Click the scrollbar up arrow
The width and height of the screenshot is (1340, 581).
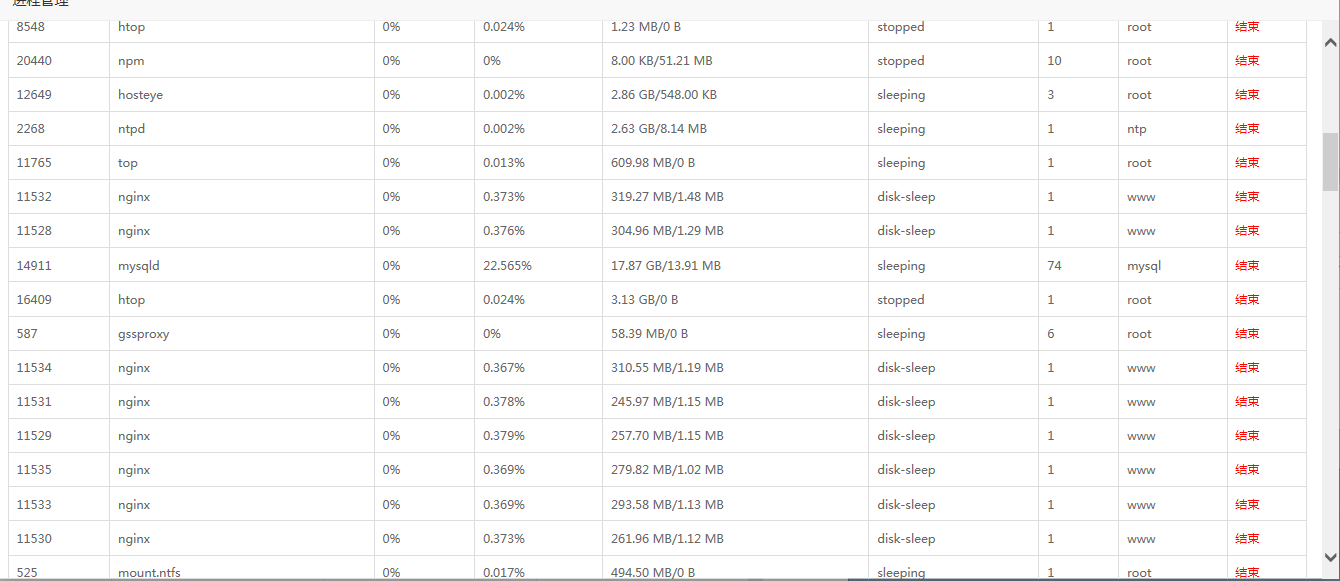(1330, 43)
